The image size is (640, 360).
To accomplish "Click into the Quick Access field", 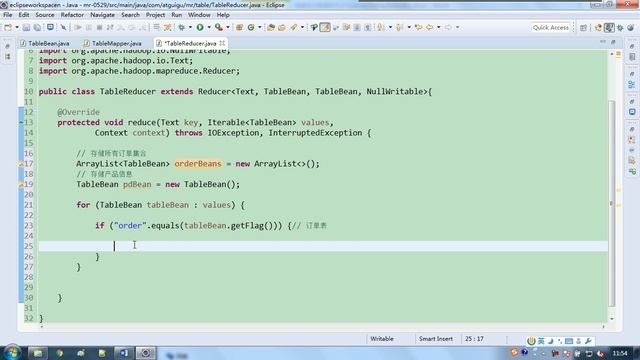I will 551,27.
